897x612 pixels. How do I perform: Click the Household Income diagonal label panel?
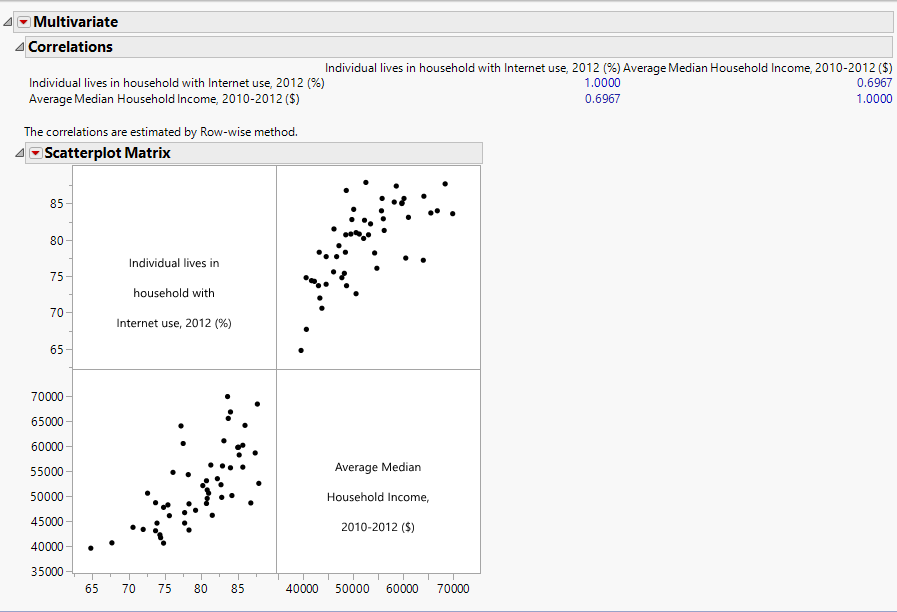378,496
